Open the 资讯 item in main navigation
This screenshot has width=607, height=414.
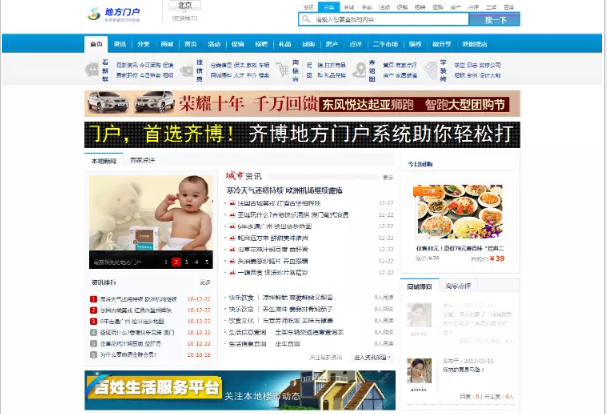(x=120, y=44)
